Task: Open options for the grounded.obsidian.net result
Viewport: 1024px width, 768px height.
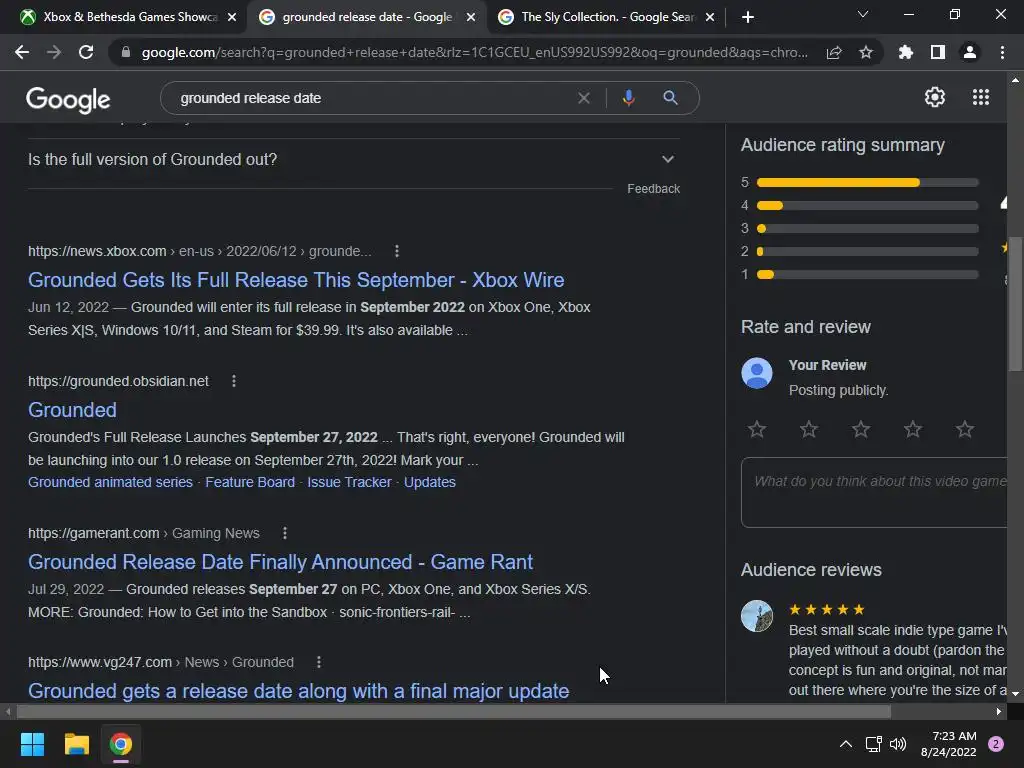Action: (x=234, y=381)
